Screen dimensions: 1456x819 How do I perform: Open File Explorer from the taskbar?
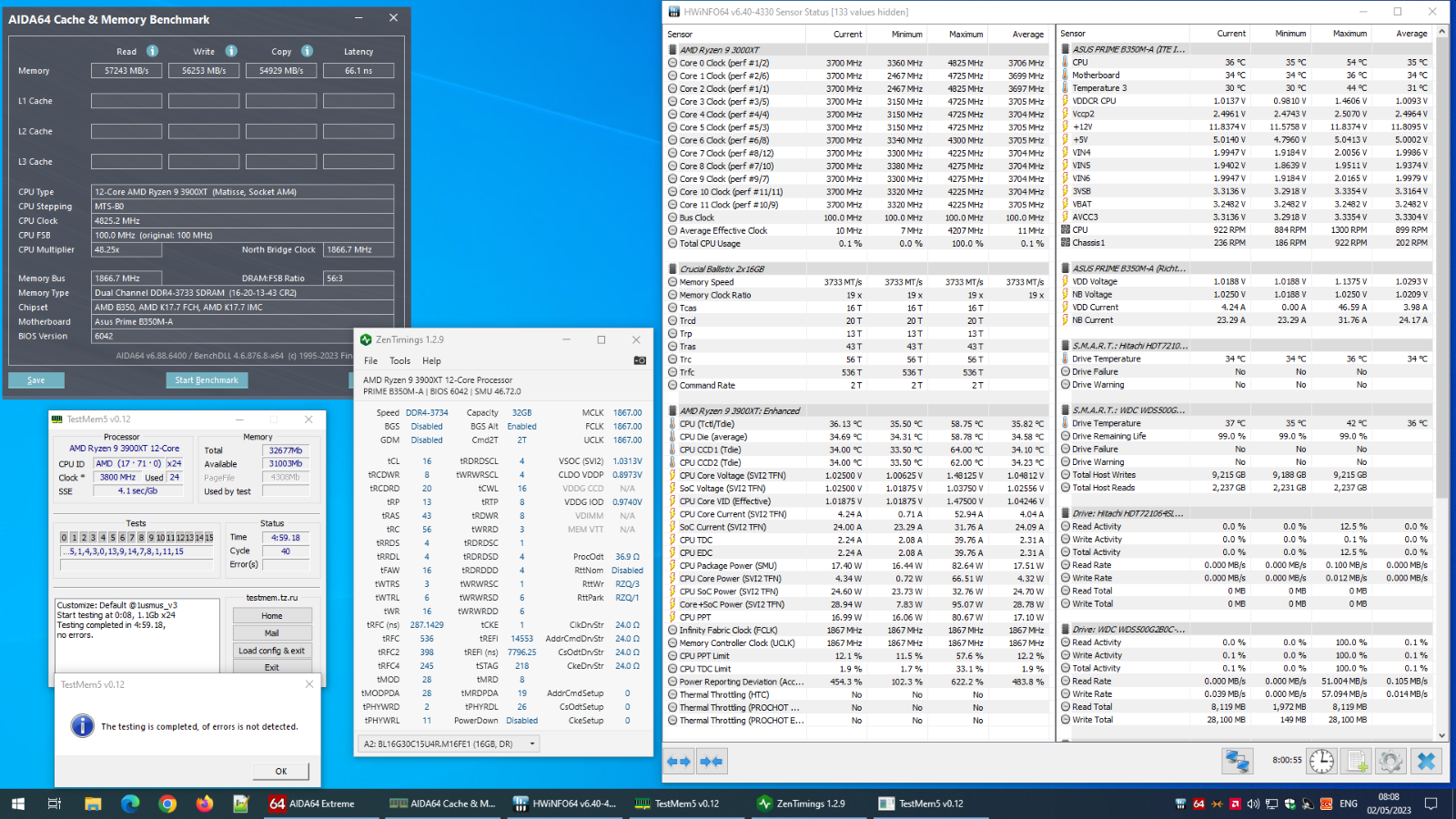[x=93, y=804]
